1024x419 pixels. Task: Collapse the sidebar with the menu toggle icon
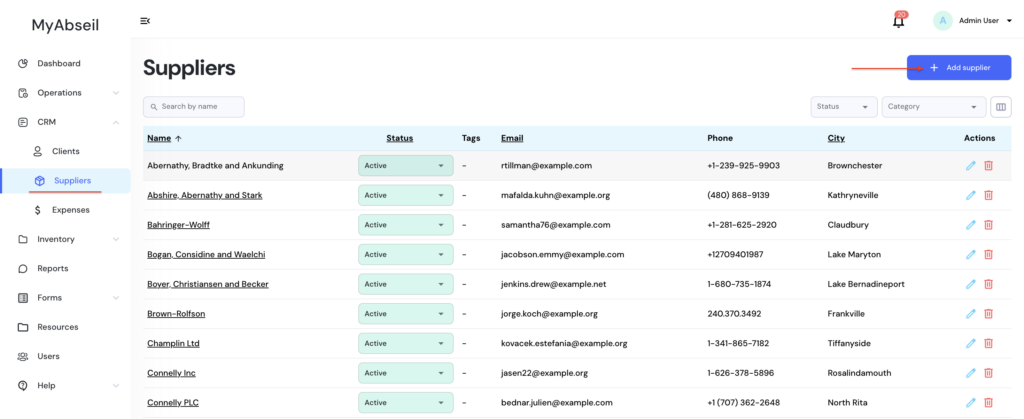(x=146, y=21)
